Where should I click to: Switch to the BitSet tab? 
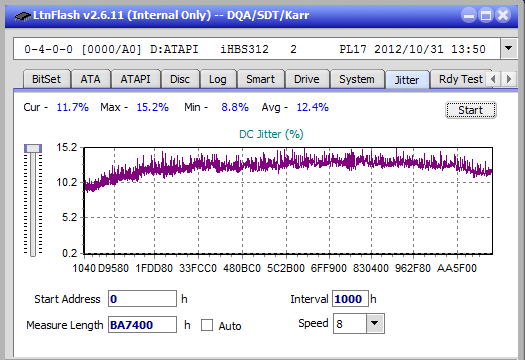tap(47, 79)
